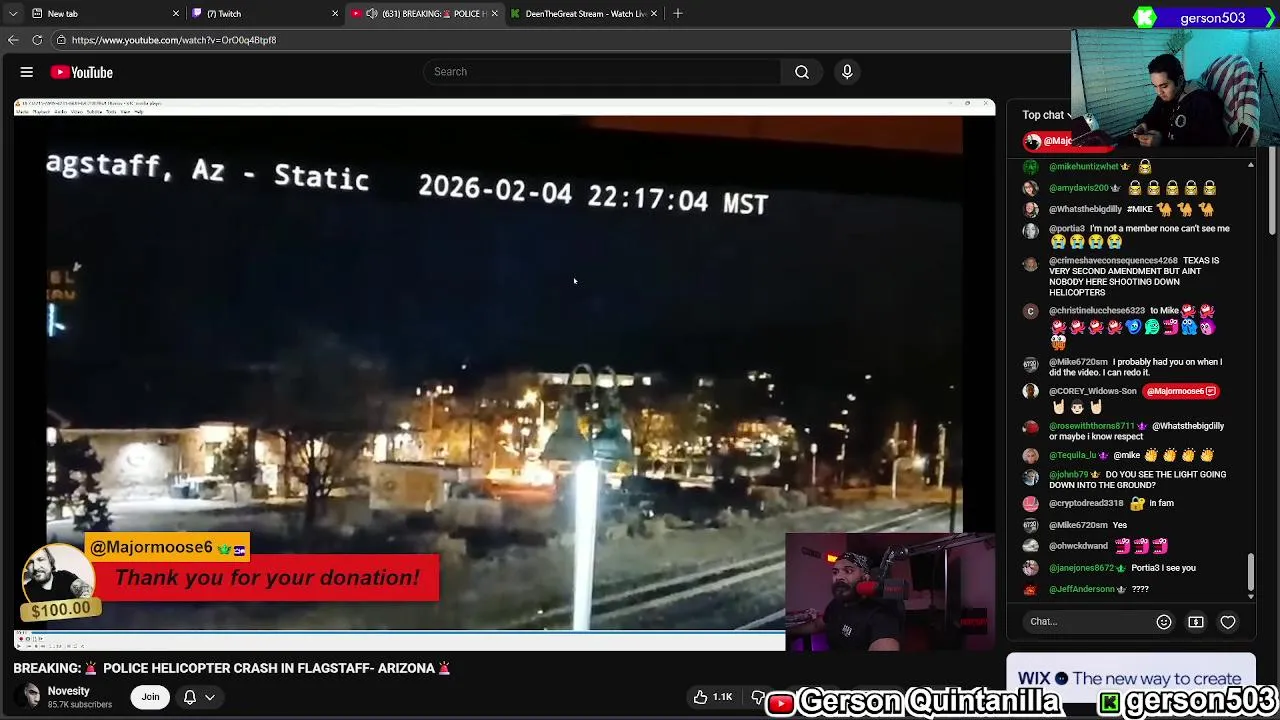View site info lock icon in address bar
The height and width of the screenshot is (720, 1280).
[x=61, y=40]
